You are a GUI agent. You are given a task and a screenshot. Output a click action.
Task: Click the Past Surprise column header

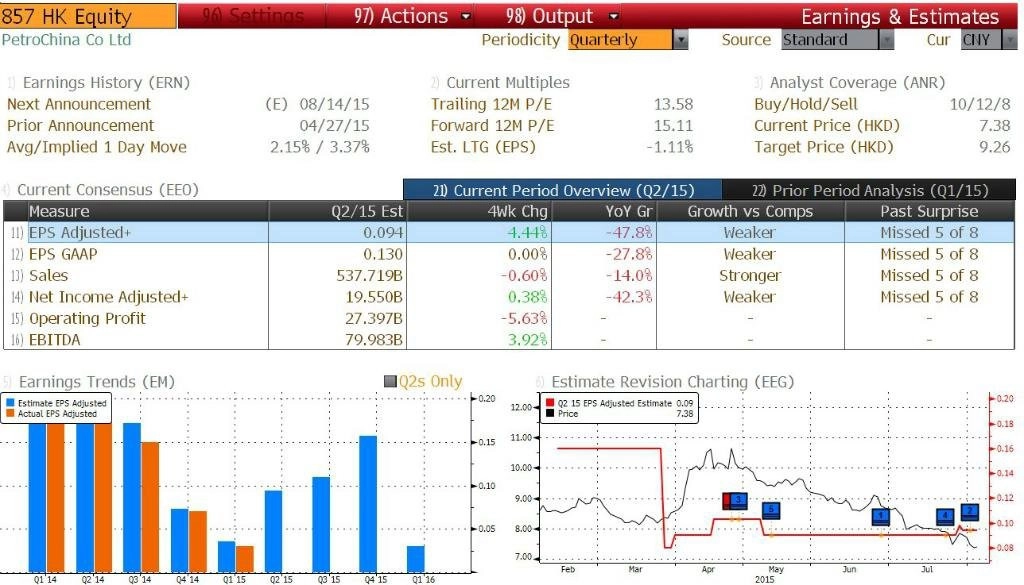pyautogui.click(x=929, y=212)
